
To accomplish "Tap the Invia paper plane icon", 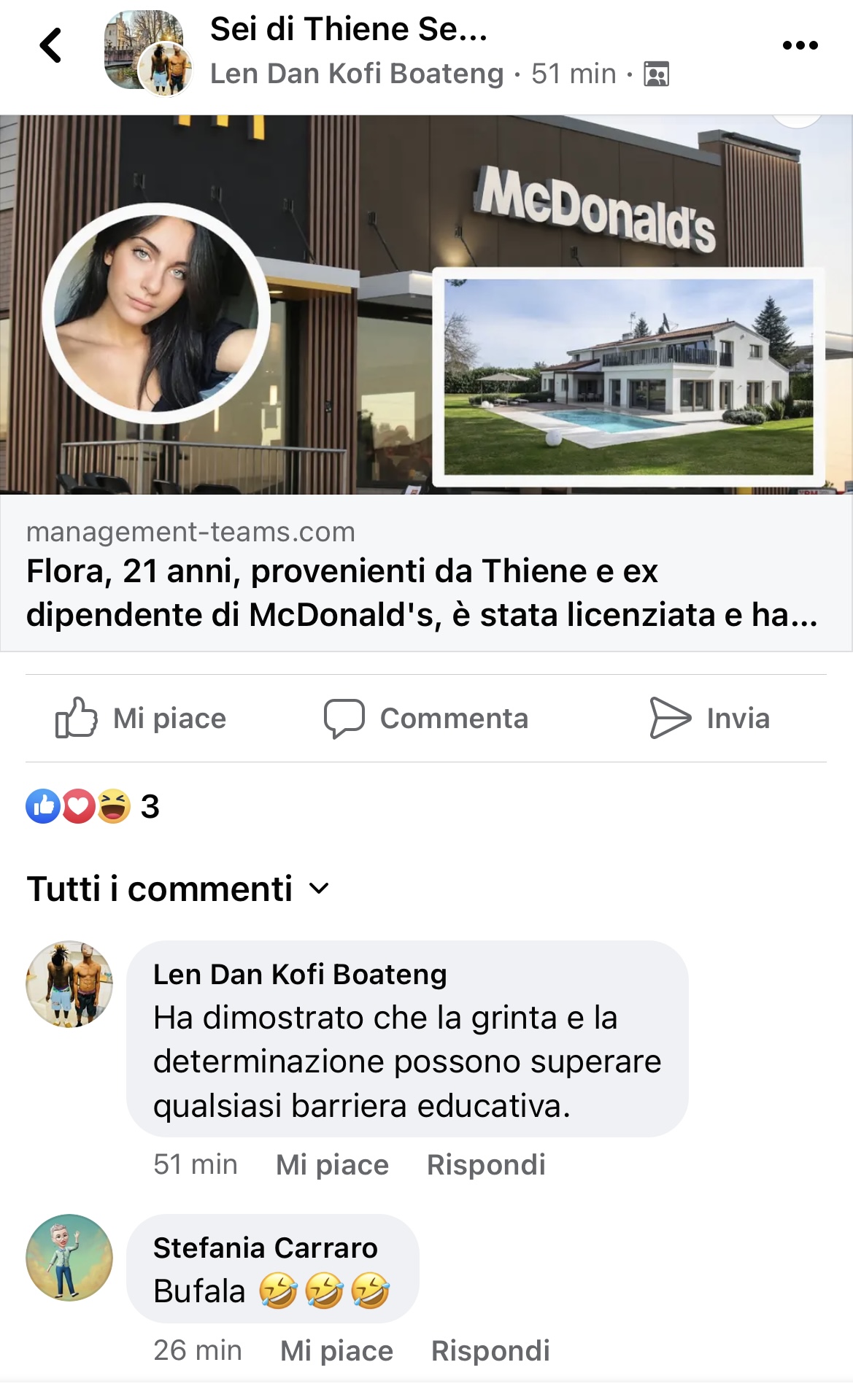I will tap(670, 718).
